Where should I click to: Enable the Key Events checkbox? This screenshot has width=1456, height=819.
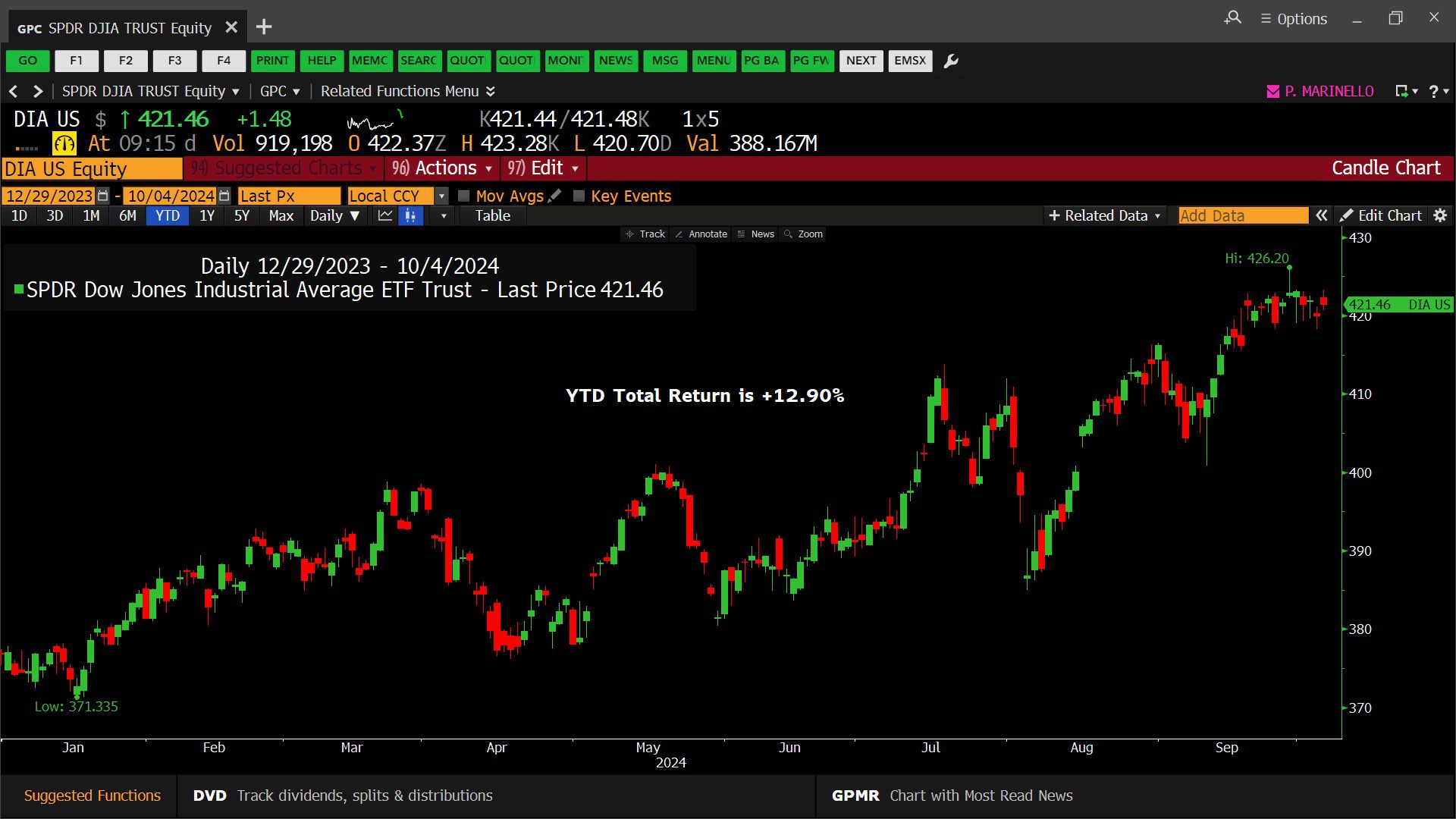tap(579, 196)
